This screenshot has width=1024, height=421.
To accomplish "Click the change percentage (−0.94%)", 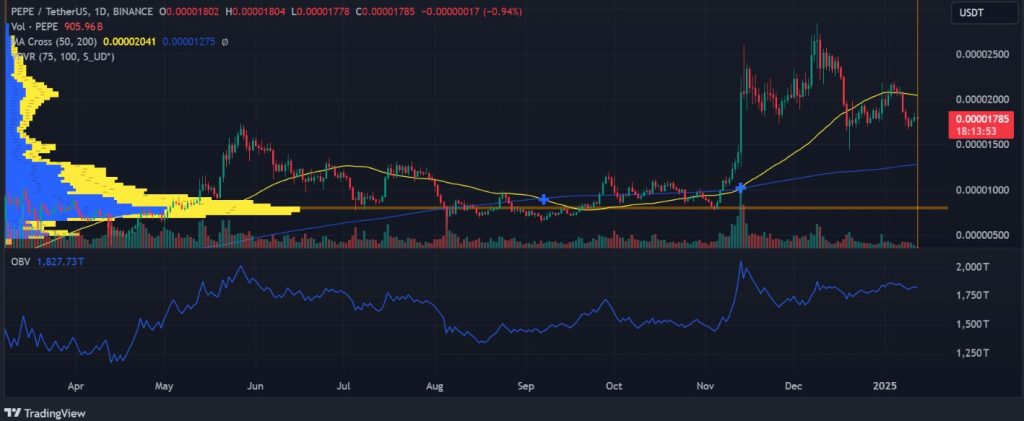I will pos(503,11).
